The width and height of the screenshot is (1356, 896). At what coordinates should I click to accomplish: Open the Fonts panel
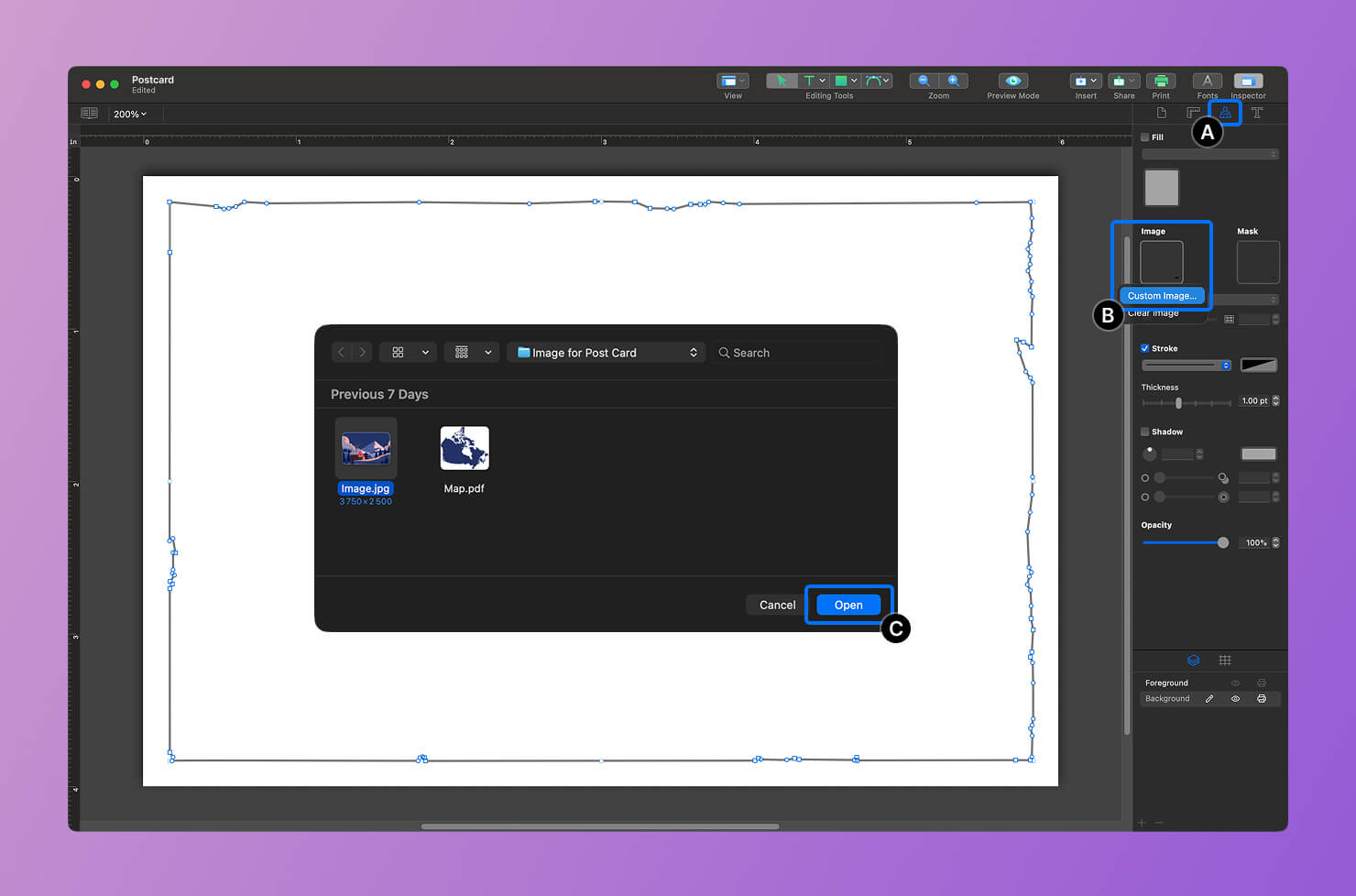coord(1207,82)
